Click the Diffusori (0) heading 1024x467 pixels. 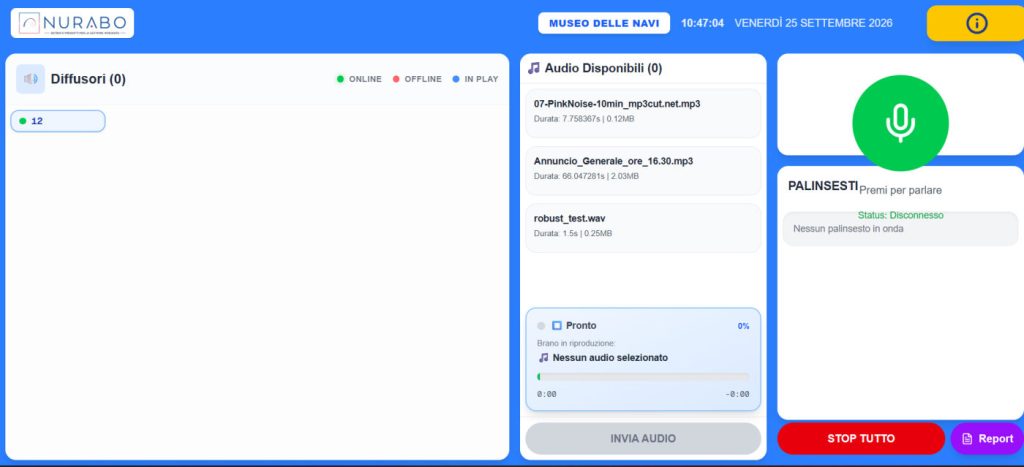[x=88, y=79]
